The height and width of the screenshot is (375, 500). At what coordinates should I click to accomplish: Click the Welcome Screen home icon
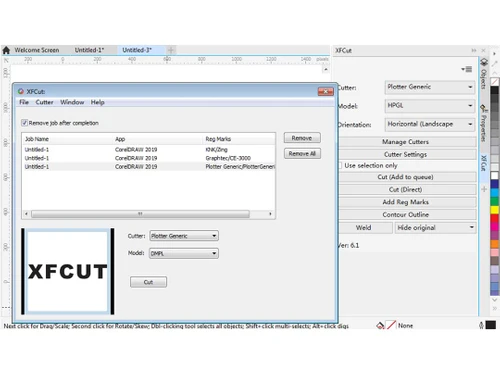coord(6,50)
